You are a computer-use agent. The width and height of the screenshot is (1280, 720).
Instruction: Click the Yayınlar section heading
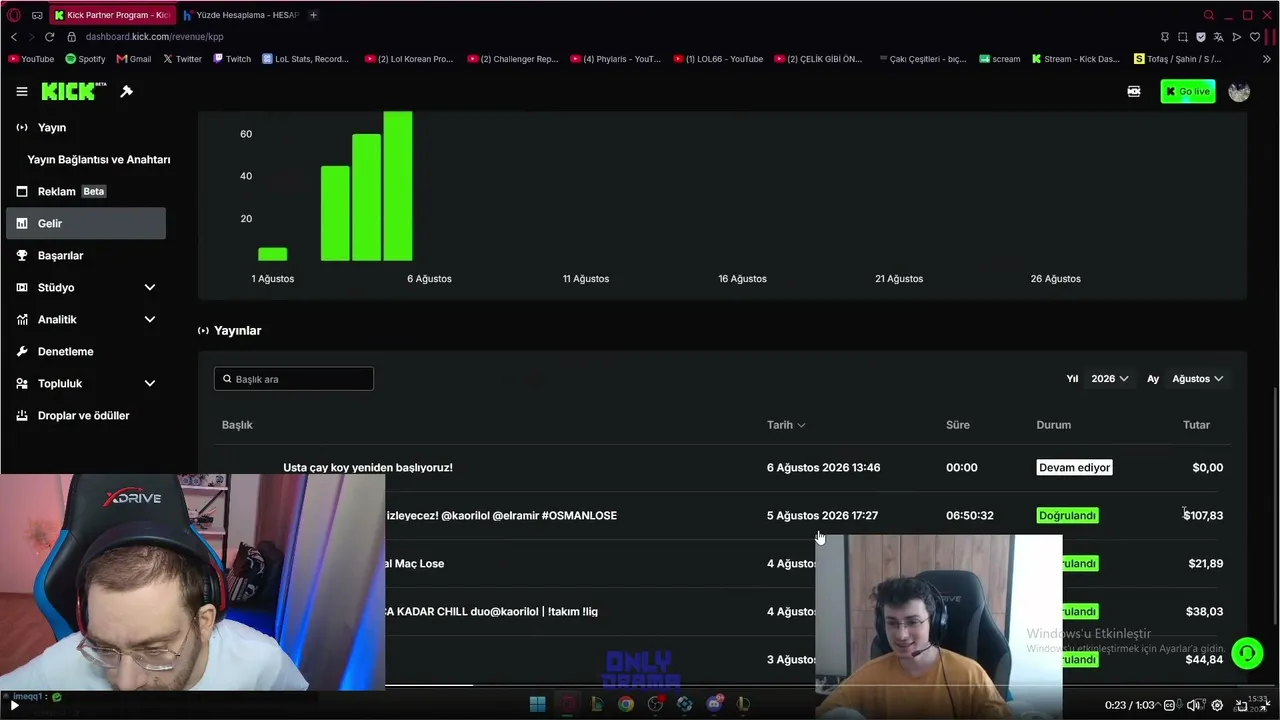(x=237, y=330)
